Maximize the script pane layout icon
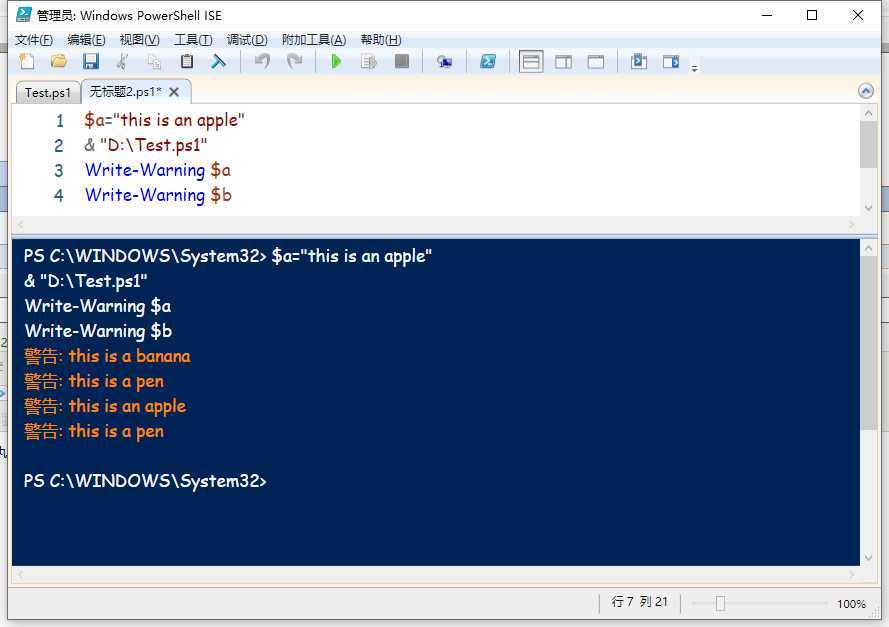 596,62
